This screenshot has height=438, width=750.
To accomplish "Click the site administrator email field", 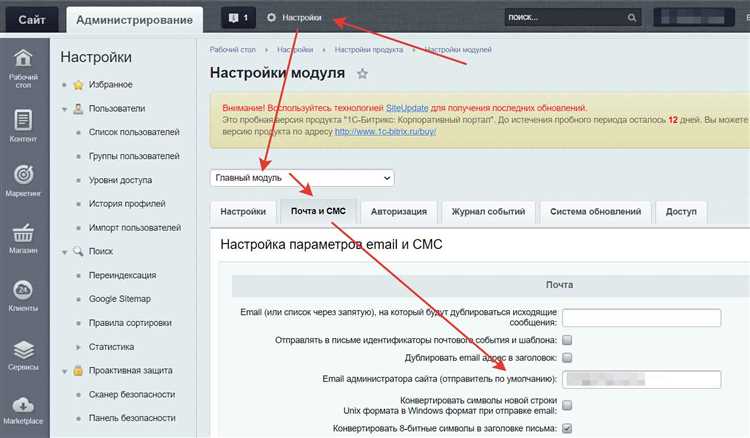I will (x=641, y=380).
